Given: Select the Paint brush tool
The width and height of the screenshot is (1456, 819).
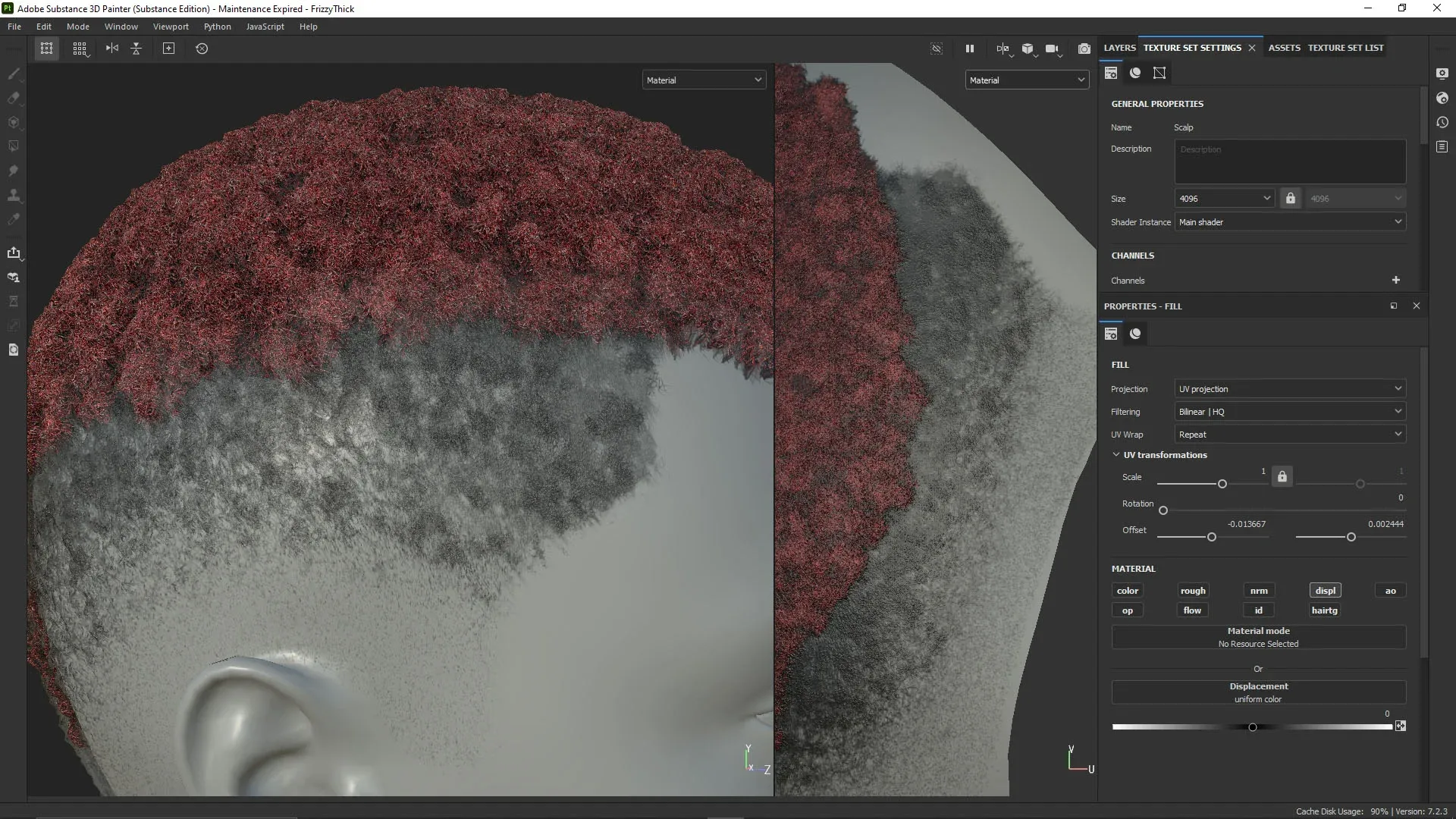Looking at the screenshot, I should (x=13, y=74).
